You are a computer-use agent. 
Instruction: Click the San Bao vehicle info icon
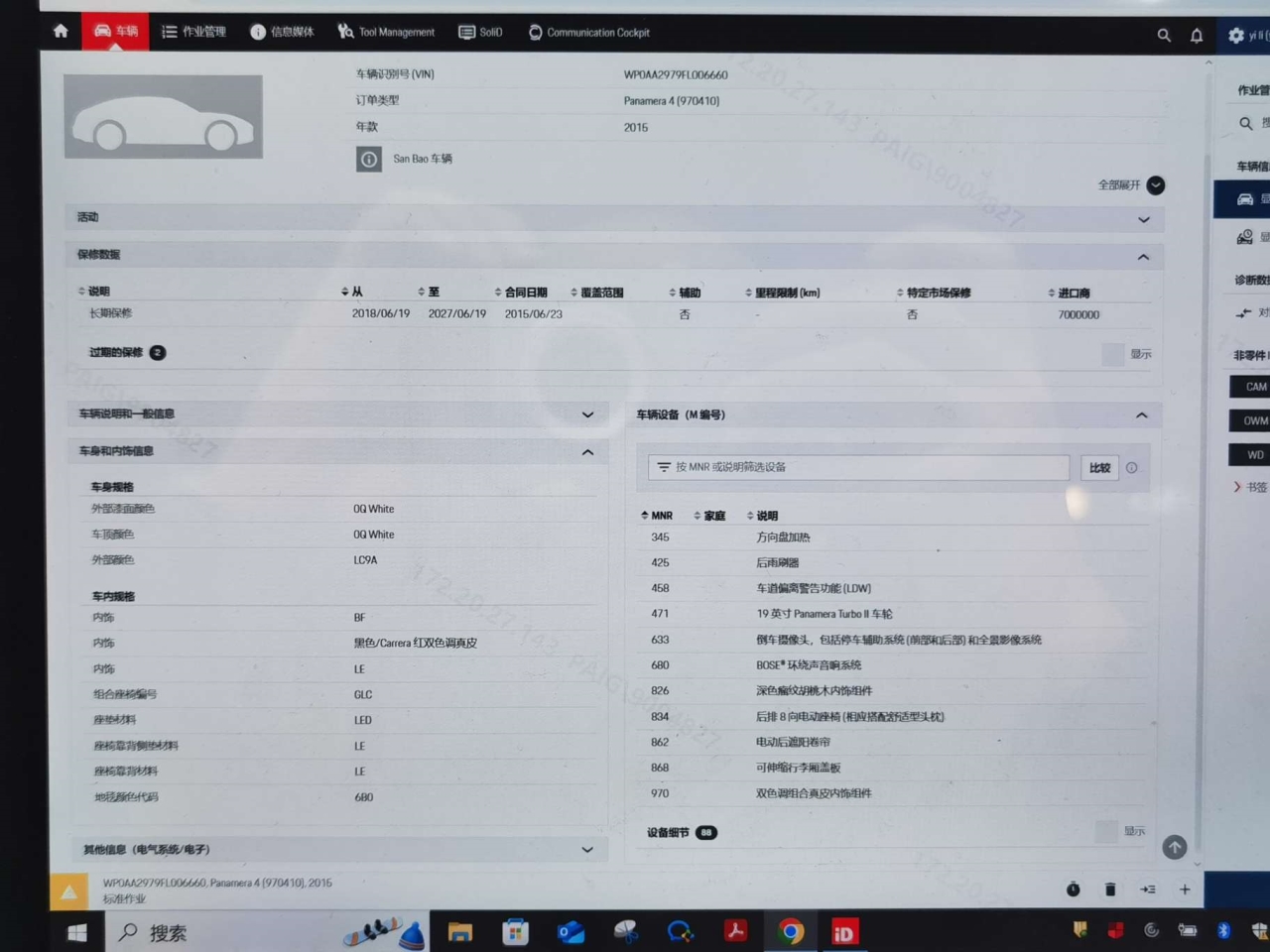(x=369, y=159)
